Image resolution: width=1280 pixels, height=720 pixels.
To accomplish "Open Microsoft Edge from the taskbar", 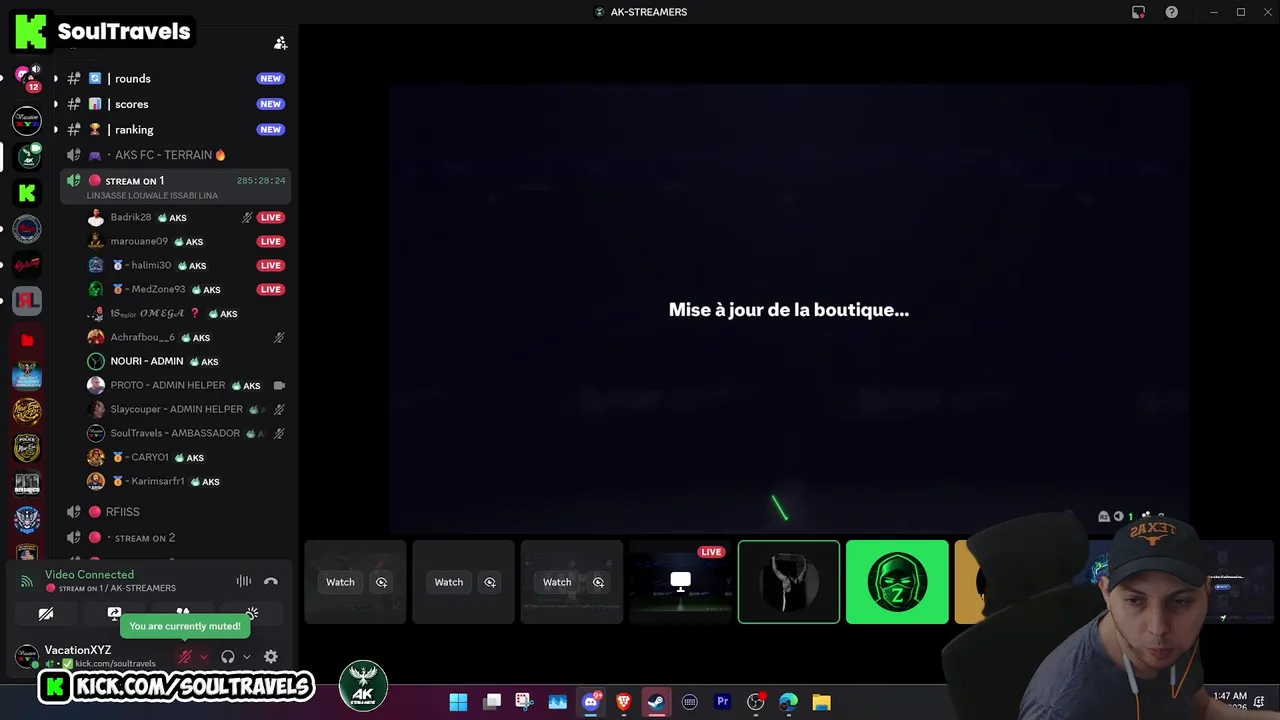I will pos(788,702).
